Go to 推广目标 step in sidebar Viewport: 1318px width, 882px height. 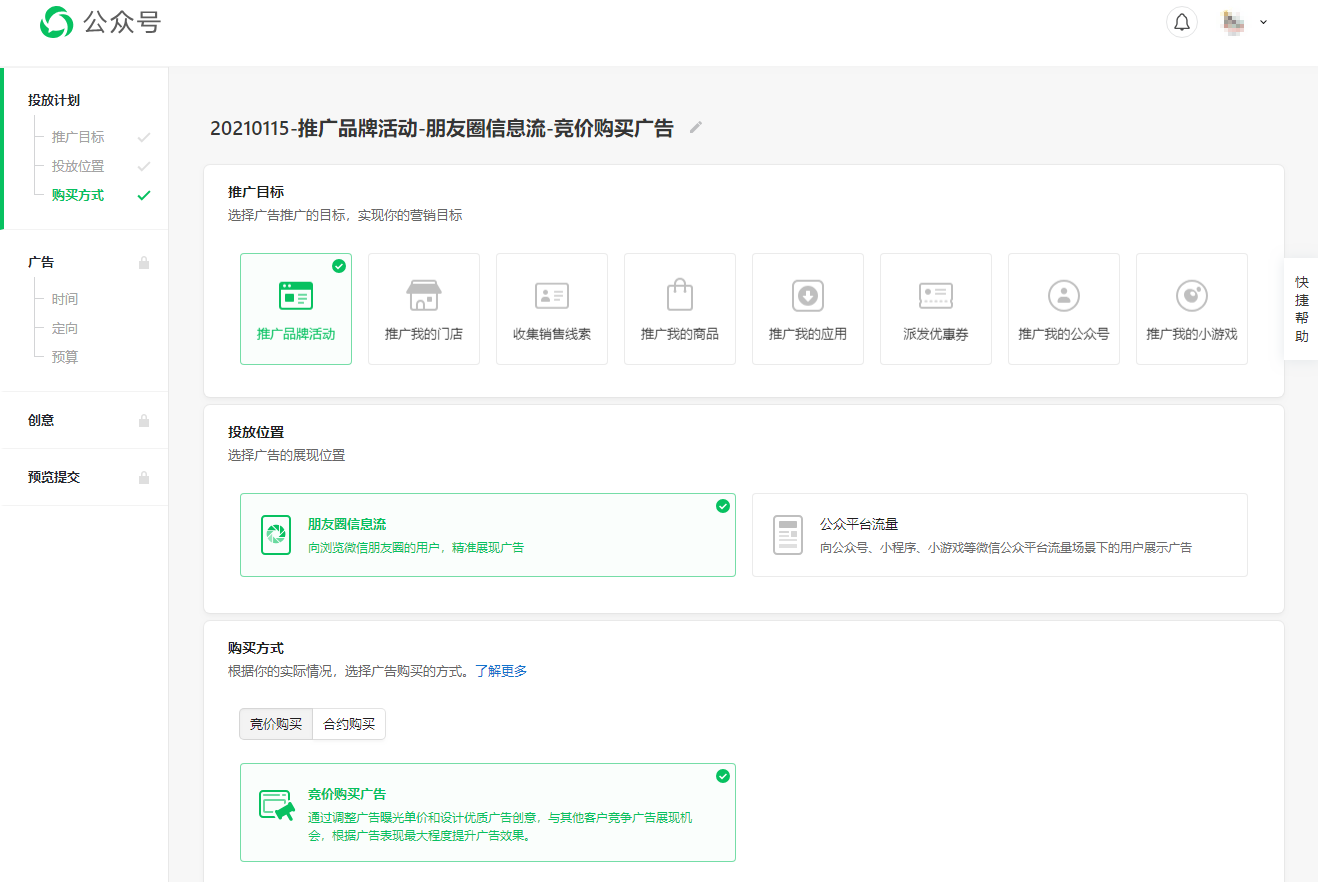point(78,137)
